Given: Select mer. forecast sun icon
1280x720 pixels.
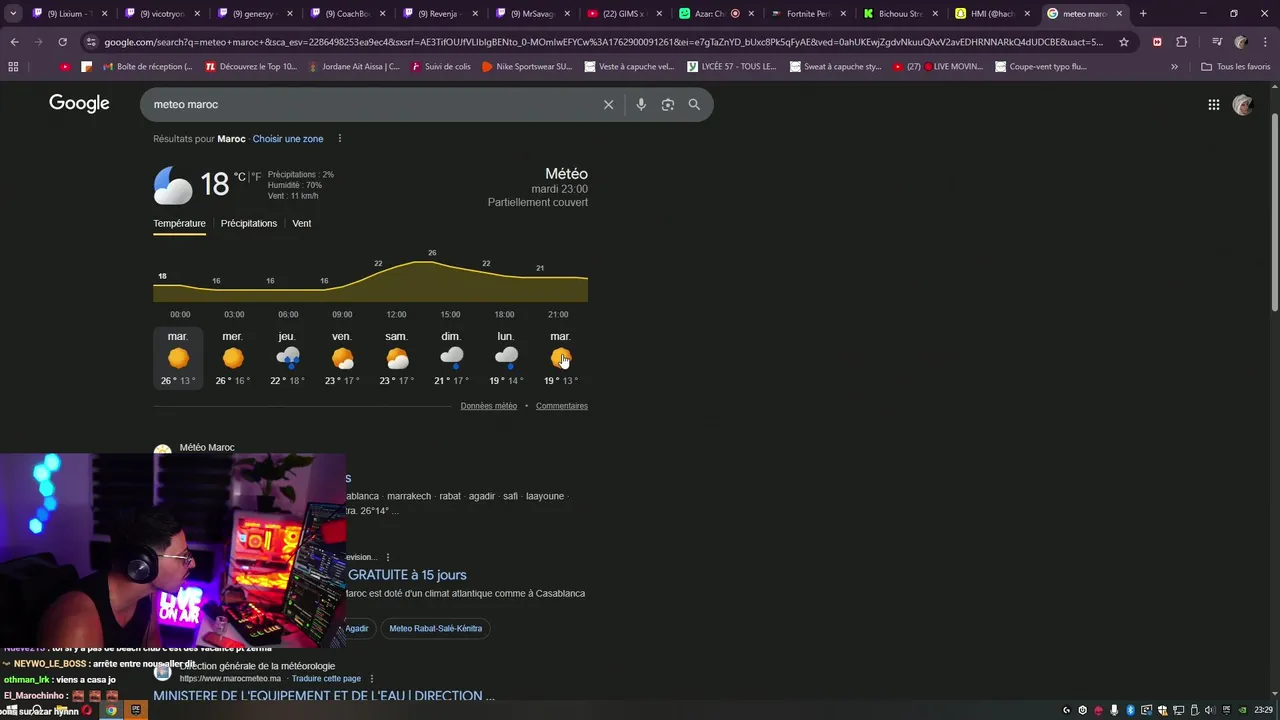Looking at the screenshot, I should pyautogui.click(x=233, y=358).
